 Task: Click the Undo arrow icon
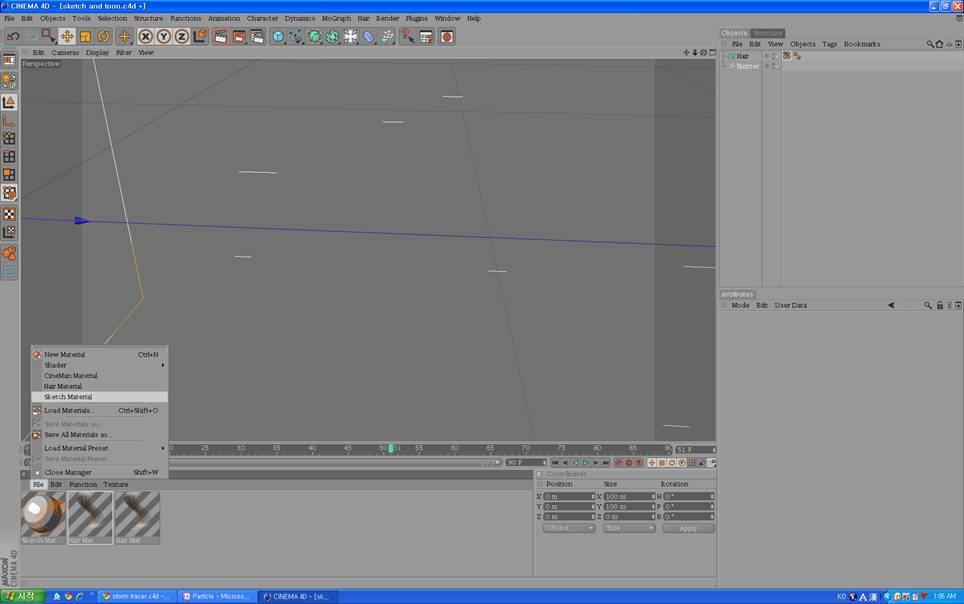point(13,37)
